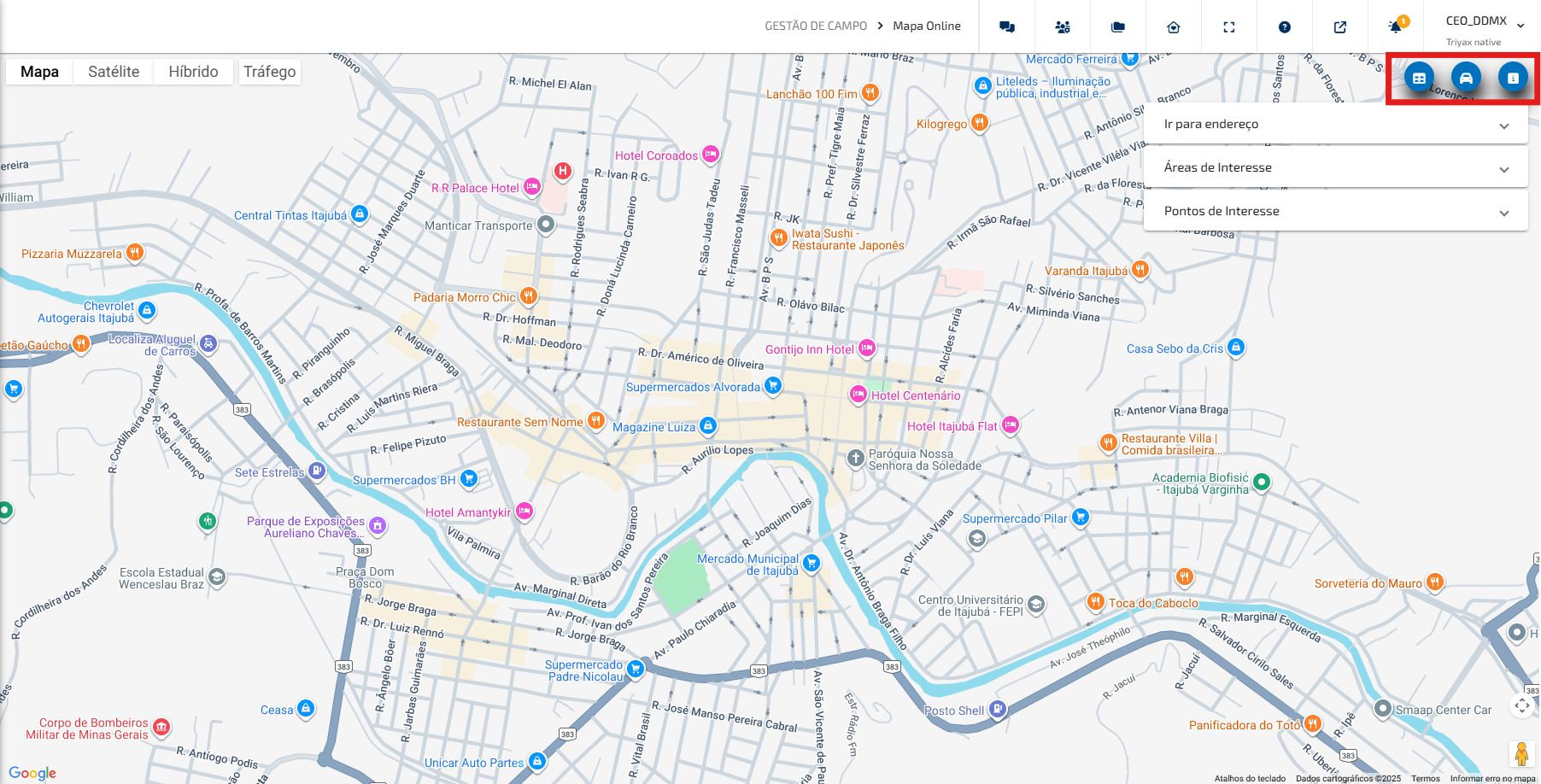Click the open in new window icon
This screenshot has width=1541, height=784.
[x=1340, y=27]
